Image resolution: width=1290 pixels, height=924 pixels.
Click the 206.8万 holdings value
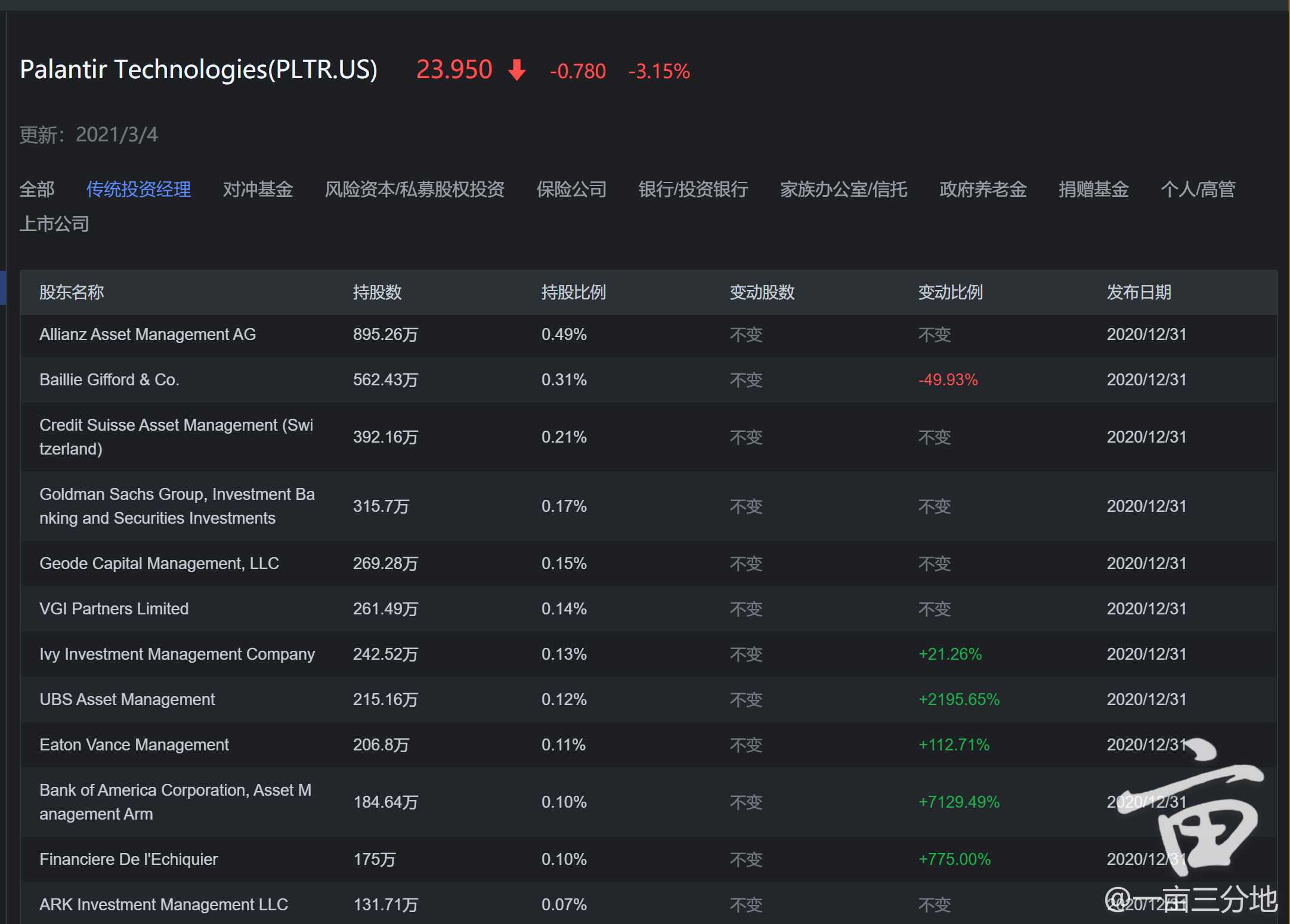click(x=381, y=745)
